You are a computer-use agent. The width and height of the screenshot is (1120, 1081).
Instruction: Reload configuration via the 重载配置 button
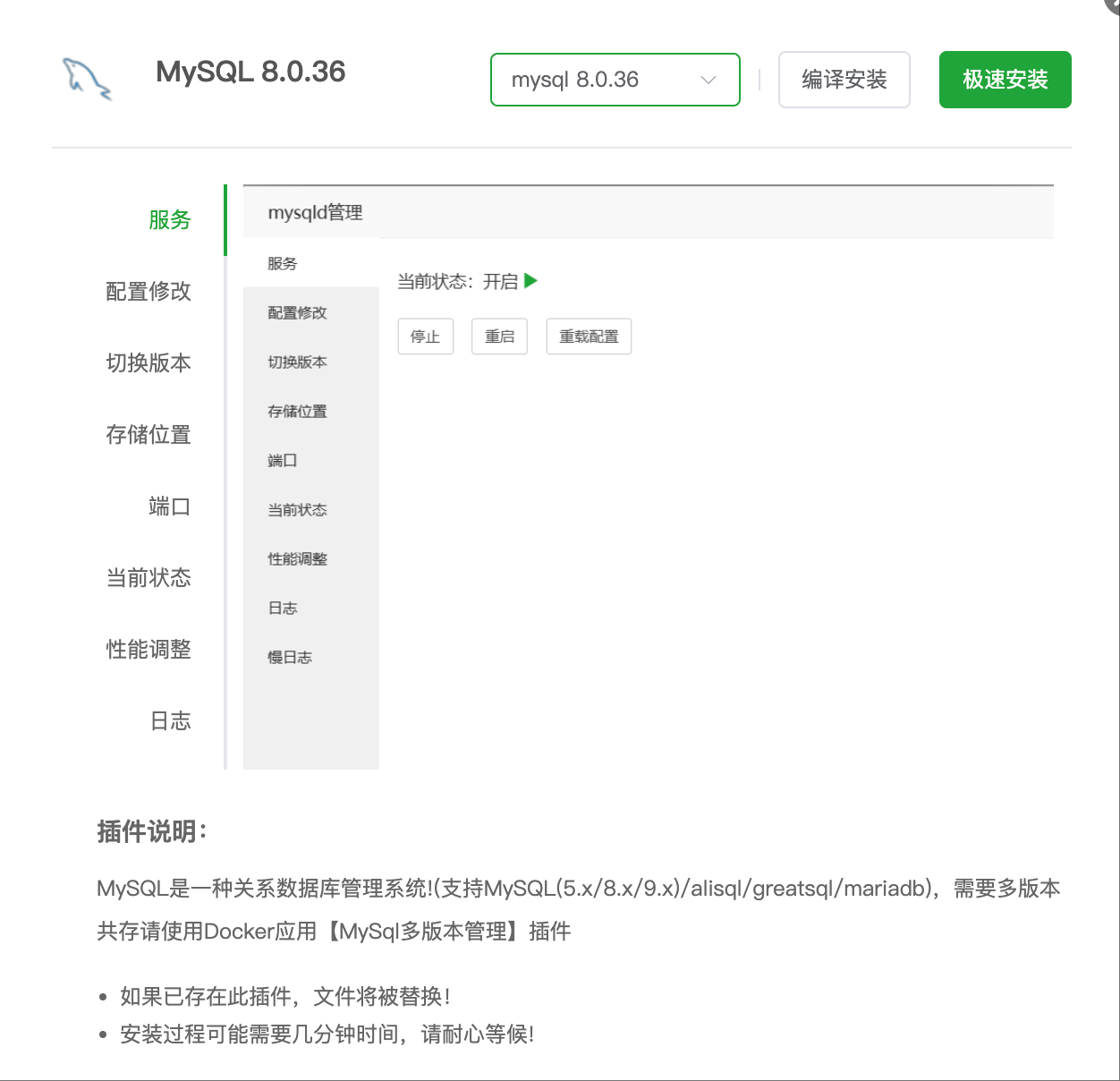[589, 336]
